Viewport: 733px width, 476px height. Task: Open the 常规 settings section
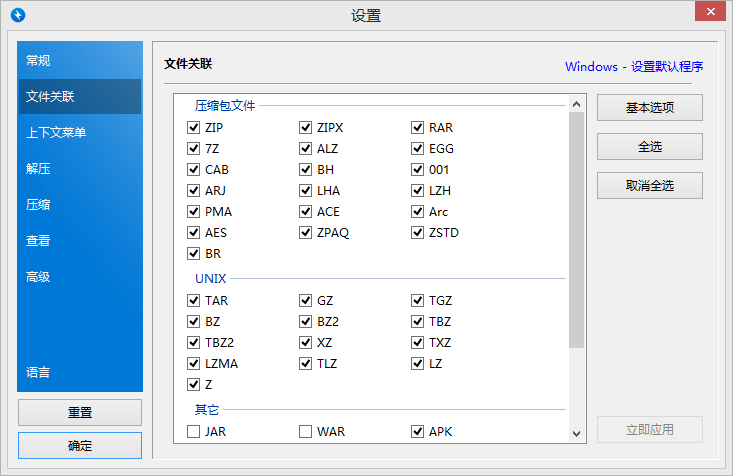[x=79, y=60]
